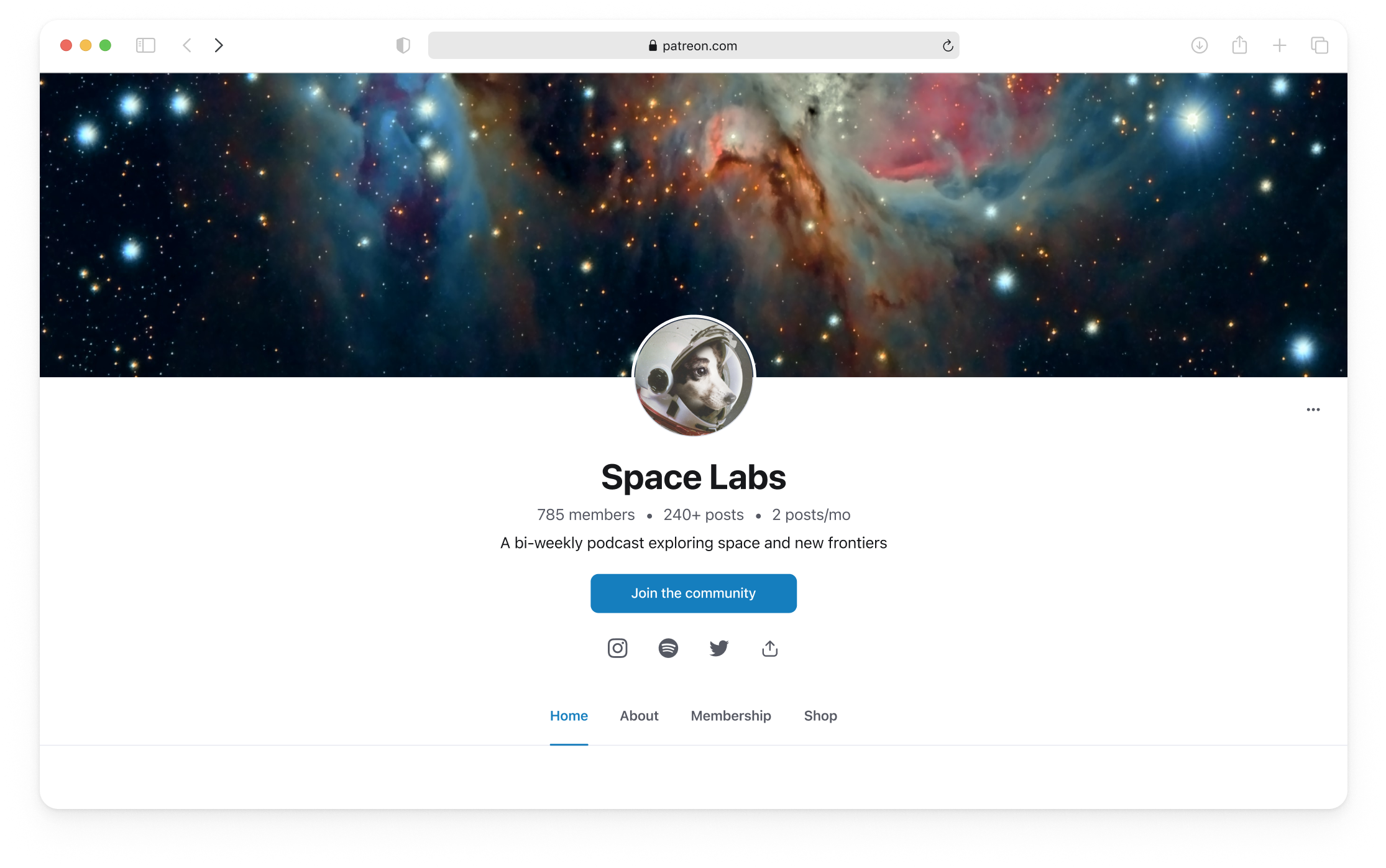1386x868 pixels.
Task: Show the tab overview
Action: click(x=1319, y=45)
